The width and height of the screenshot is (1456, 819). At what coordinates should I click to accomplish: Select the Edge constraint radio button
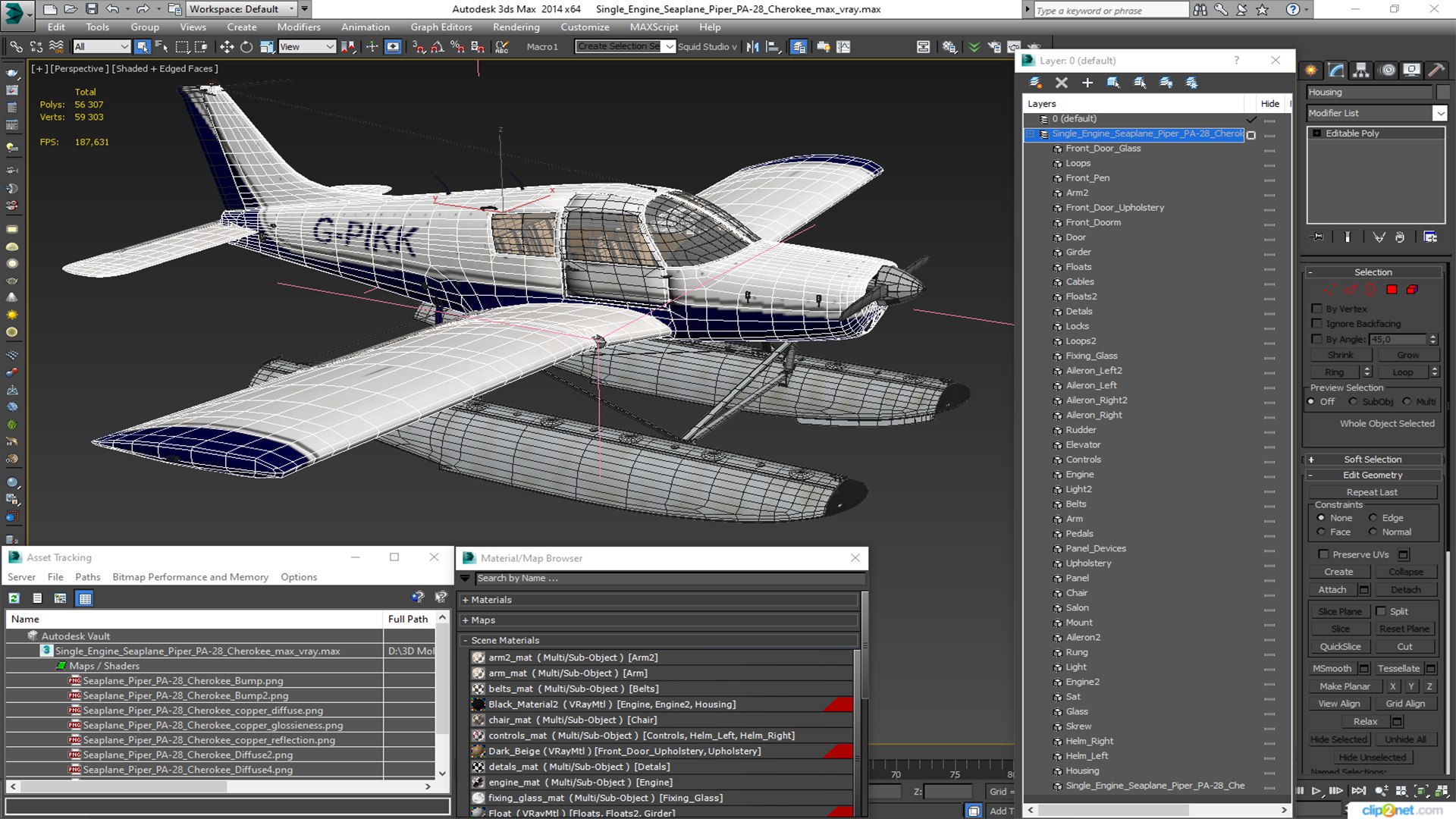point(1373,518)
